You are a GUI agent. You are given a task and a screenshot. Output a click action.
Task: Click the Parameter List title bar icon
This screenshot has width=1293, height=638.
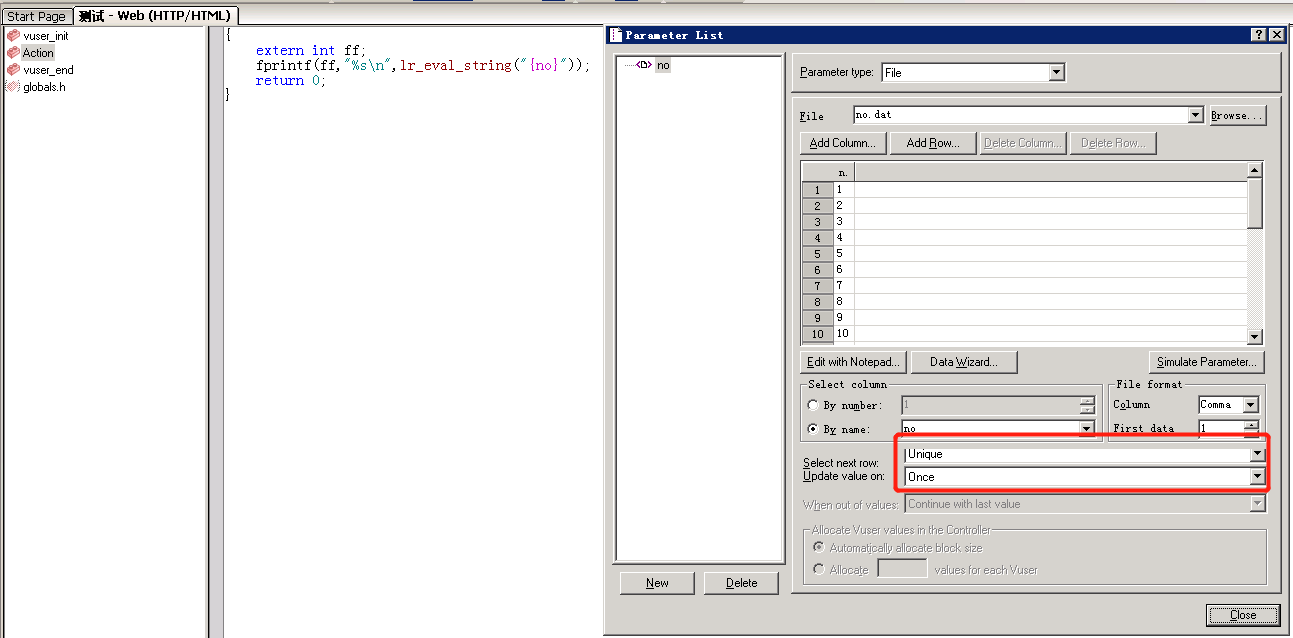pyautogui.click(x=617, y=34)
